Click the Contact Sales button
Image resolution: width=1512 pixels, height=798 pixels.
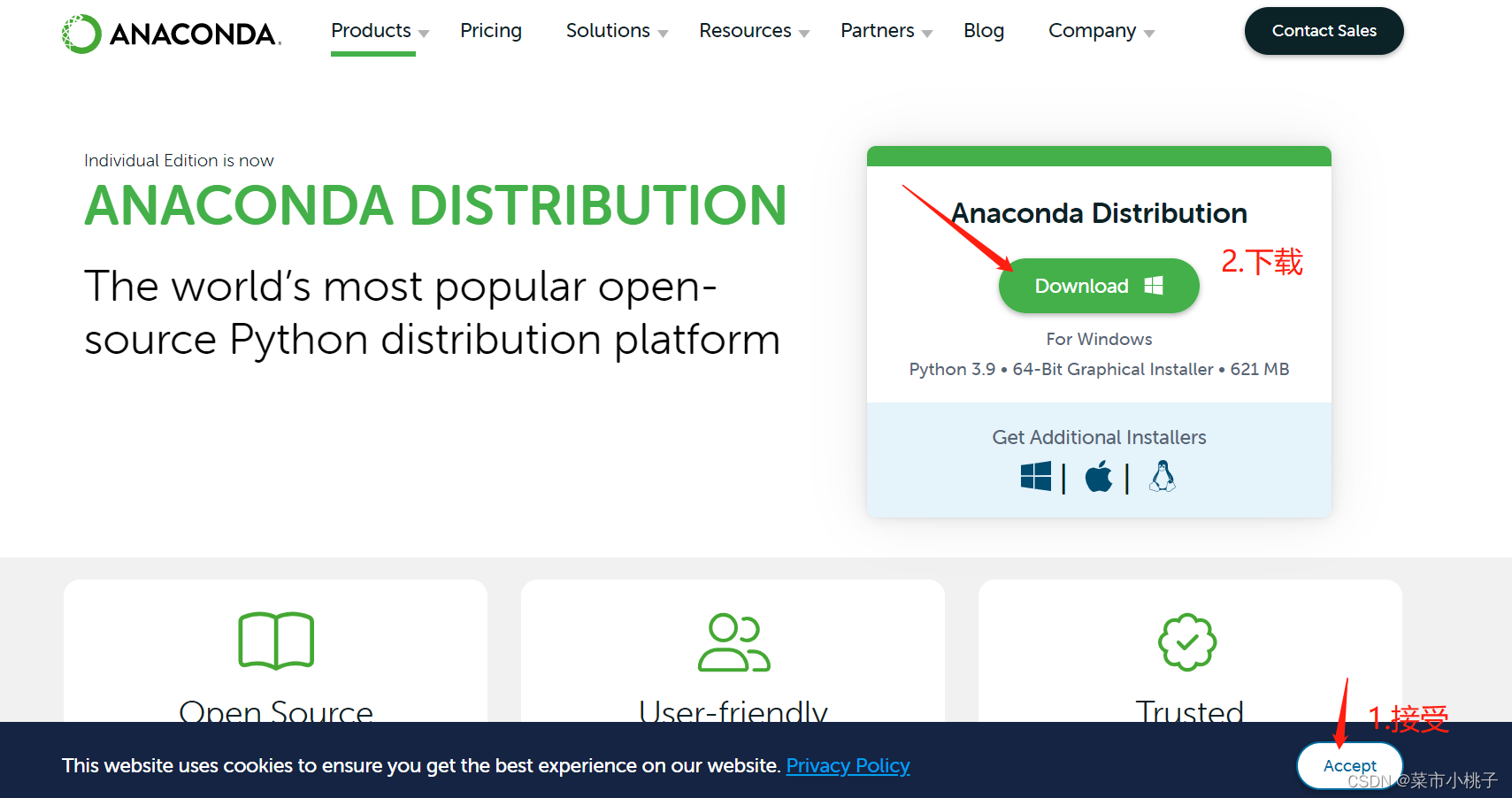(x=1324, y=31)
